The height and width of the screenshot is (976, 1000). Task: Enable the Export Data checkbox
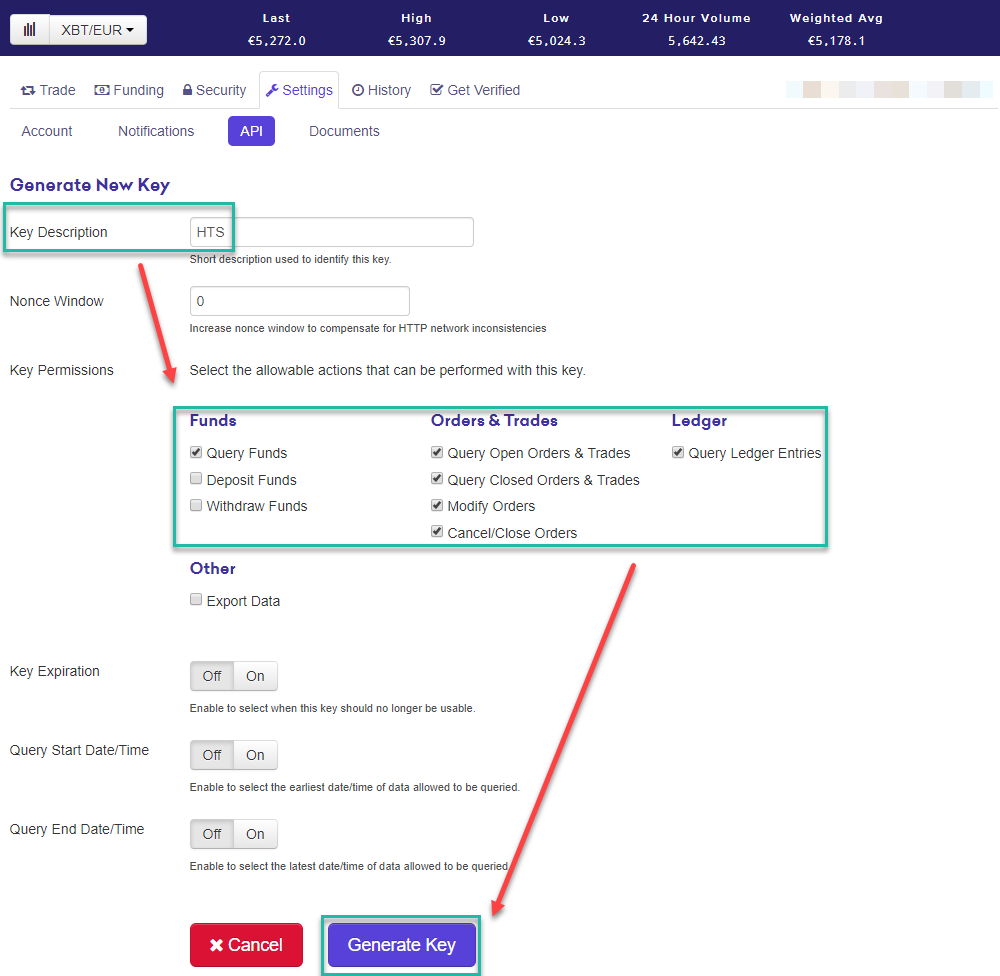tap(196, 600)
